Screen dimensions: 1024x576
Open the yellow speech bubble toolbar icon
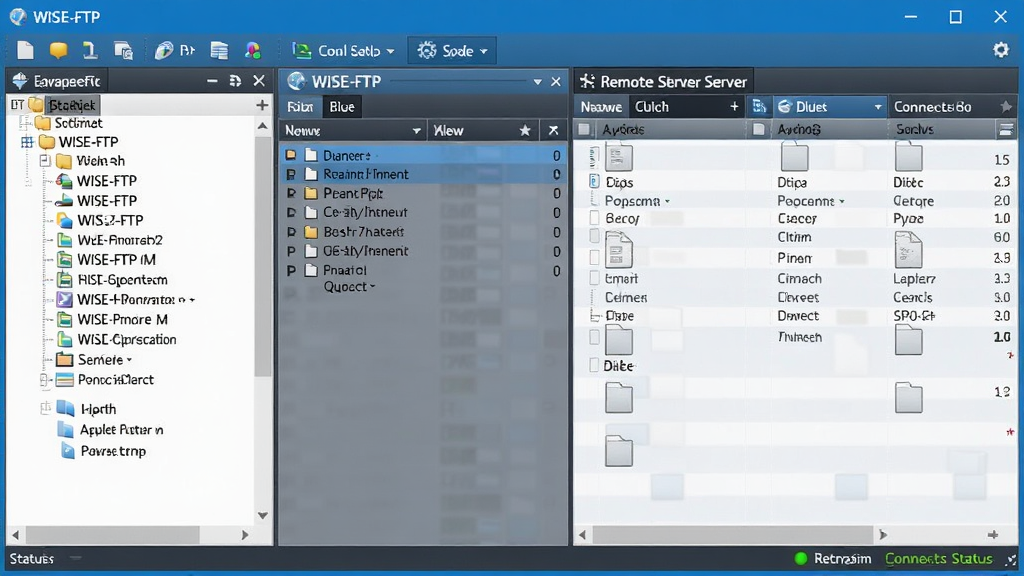click(x=58, y=50)
